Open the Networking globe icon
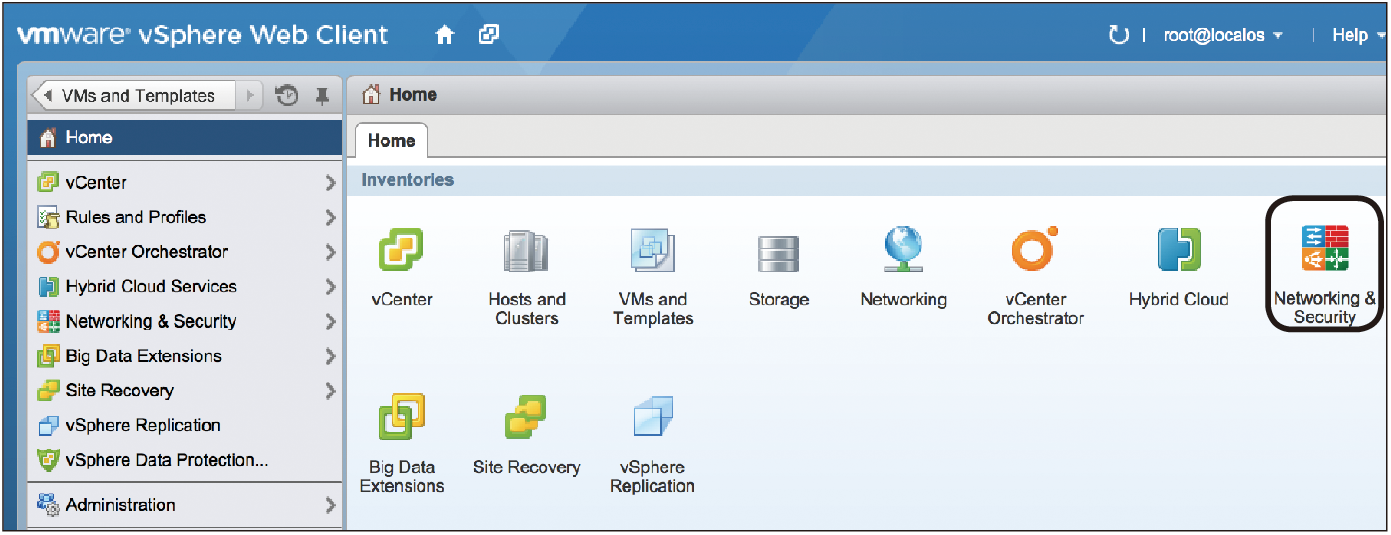Screen dimensions: 1391x535 pyautogui.click(x=903, y=250)
